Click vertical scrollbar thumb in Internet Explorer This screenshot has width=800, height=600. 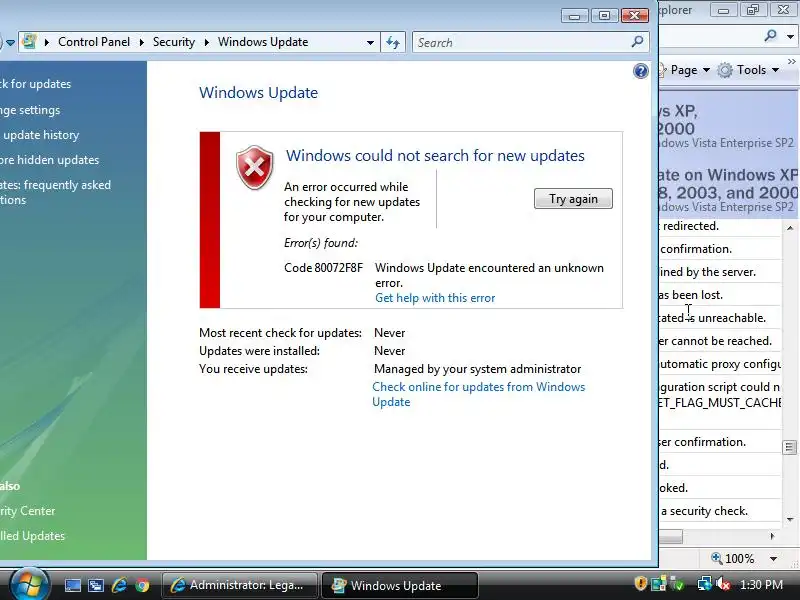(789, 447)
